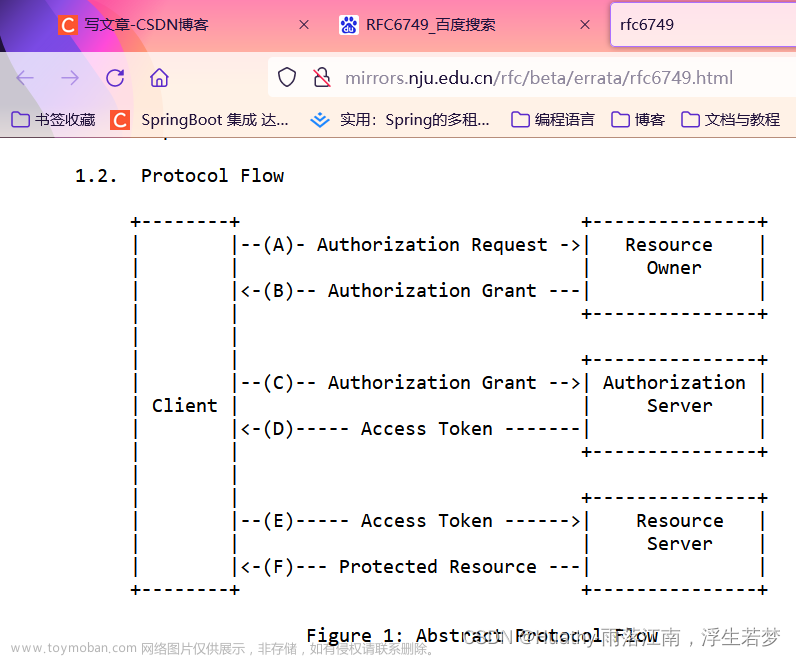Screen dimensions: 796x657
Task: Click the "Figure 1: Abstract Protocol Flow" caption
Action: (482, 636)
